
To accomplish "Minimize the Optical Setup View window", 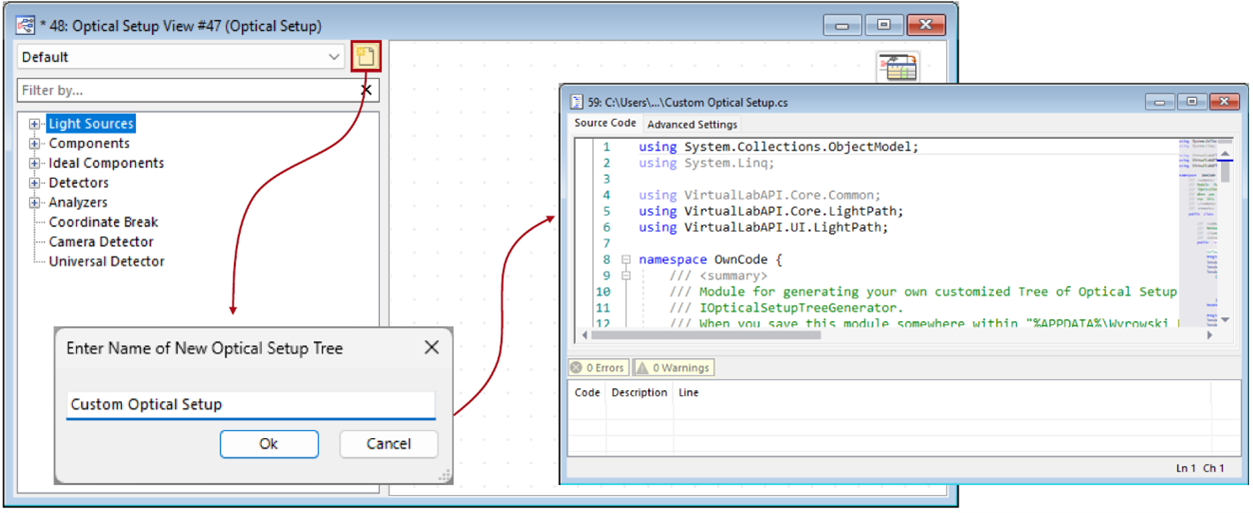I will pyautogui.click(x=842, y=25).
